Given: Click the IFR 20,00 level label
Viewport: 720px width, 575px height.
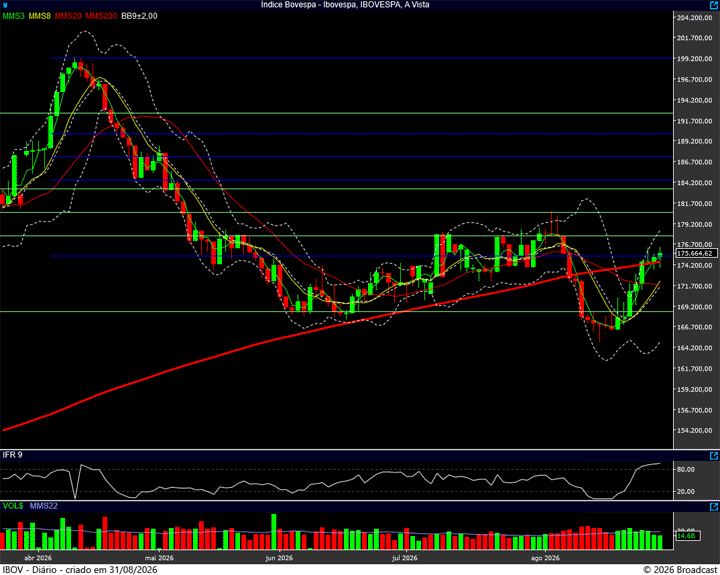Looking at the screenshot, I should 686,491.
